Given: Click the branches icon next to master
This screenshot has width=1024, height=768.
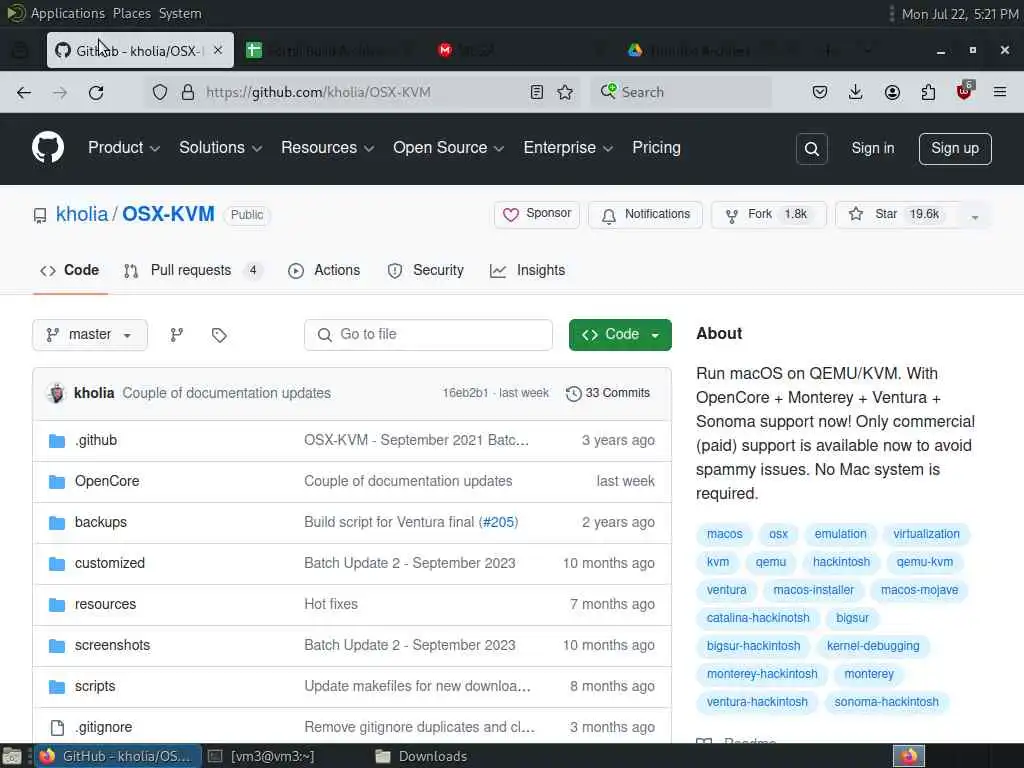Looking at the screenshot, I should point(176,335).
